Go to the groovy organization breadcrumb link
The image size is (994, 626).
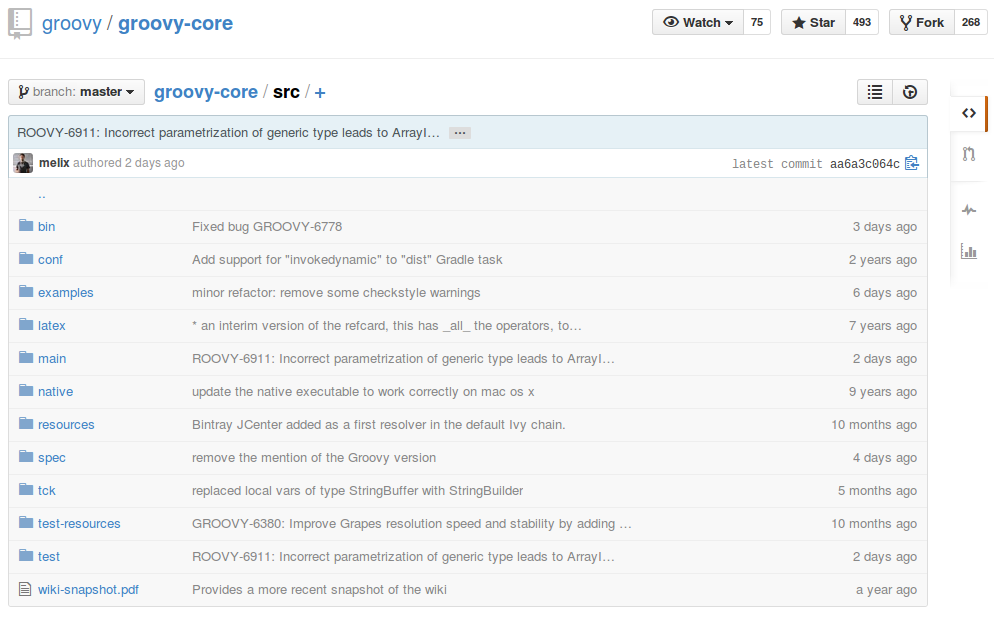(71, 22)
